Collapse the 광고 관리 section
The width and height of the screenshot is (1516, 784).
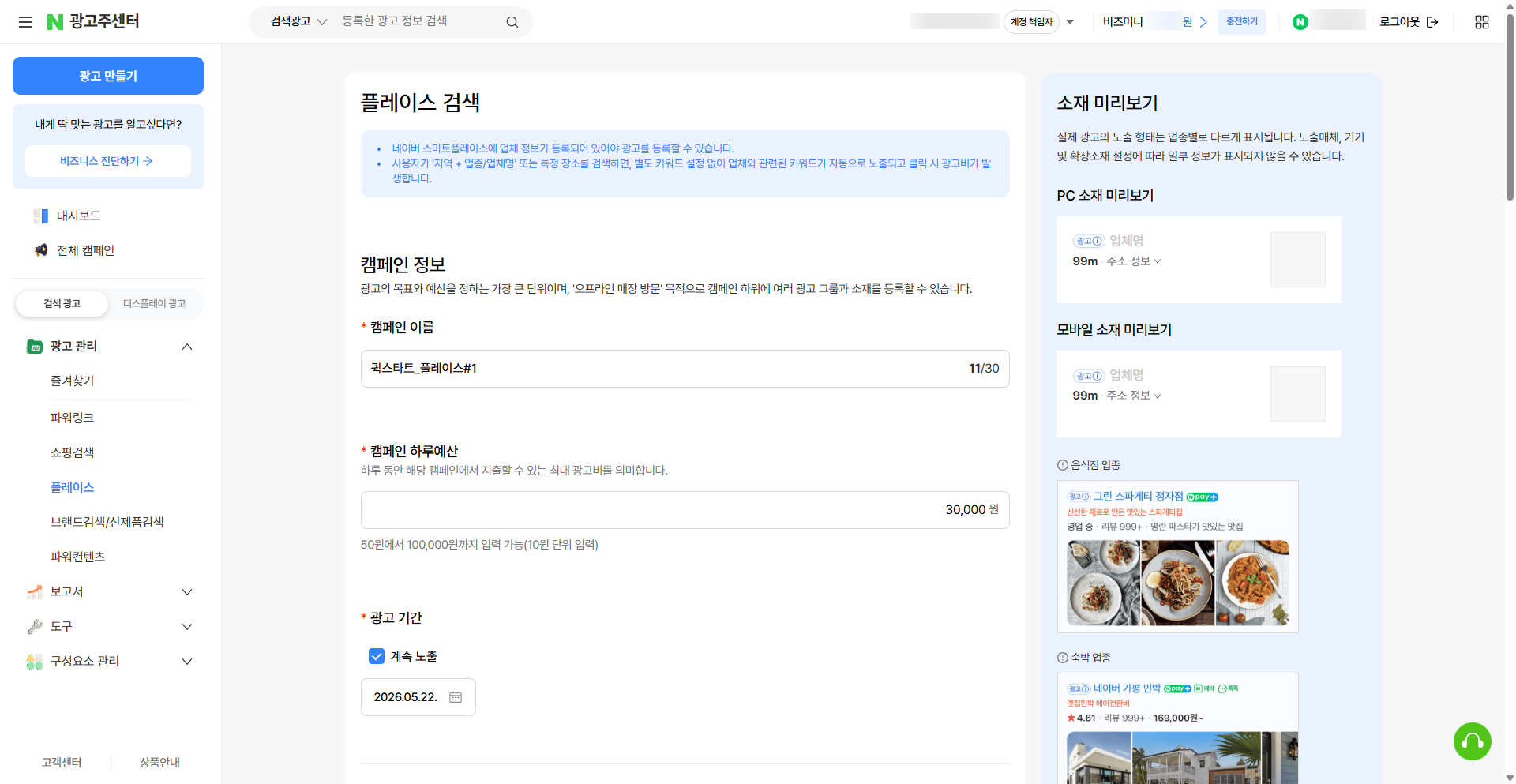(x=187, y=346)
